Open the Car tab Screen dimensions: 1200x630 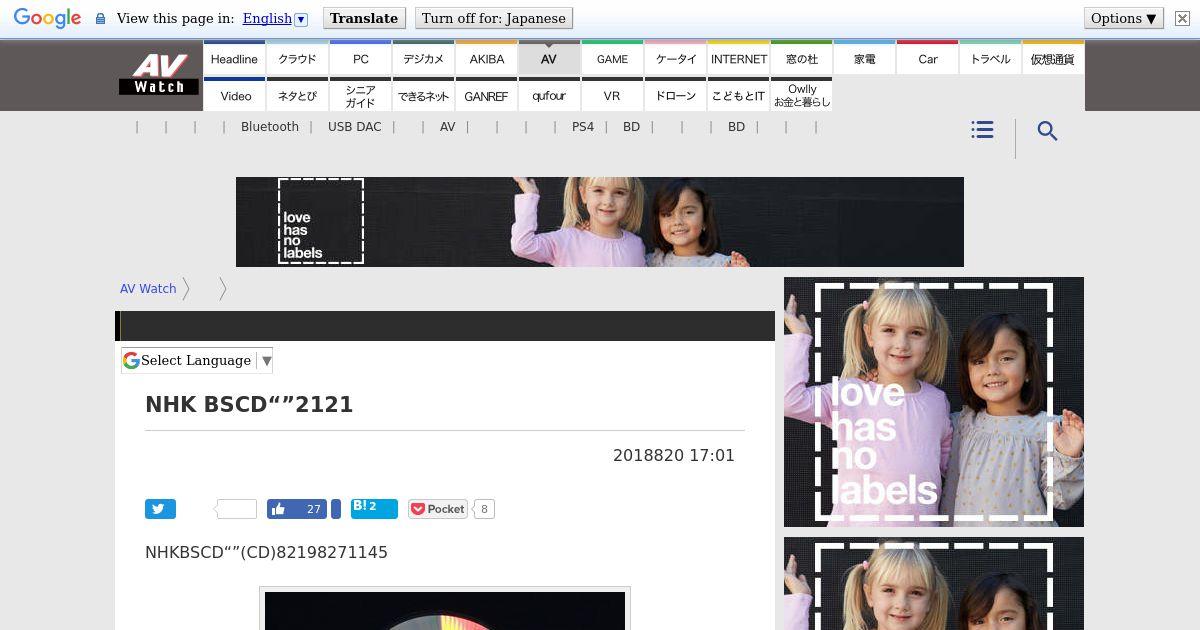[927, 58]
